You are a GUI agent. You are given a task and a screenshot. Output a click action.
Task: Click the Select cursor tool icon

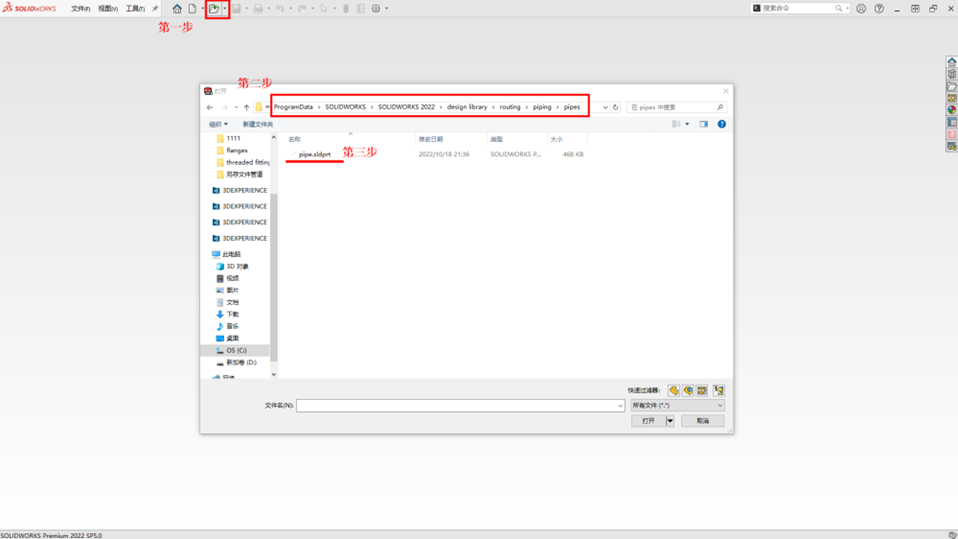(324, 9)
